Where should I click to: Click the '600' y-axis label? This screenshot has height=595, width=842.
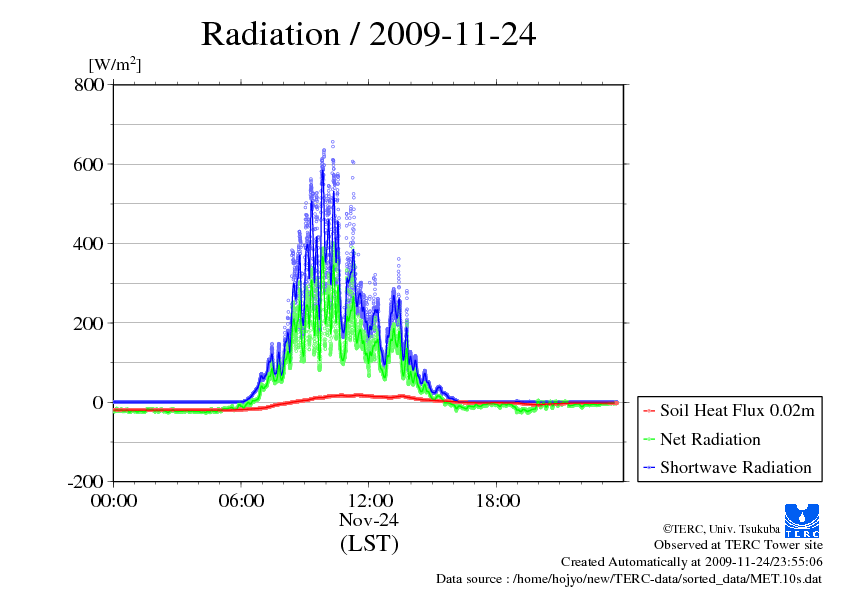click(89, 164)
